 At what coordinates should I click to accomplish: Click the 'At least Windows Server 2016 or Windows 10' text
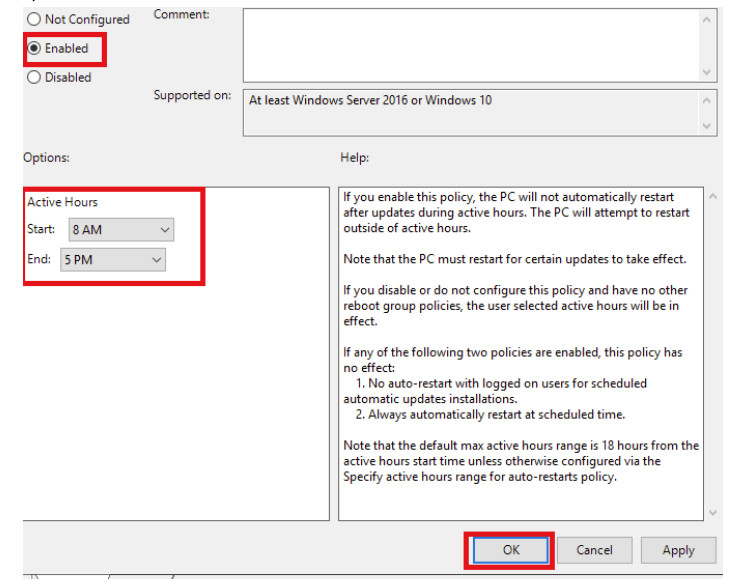click(370, 100)
